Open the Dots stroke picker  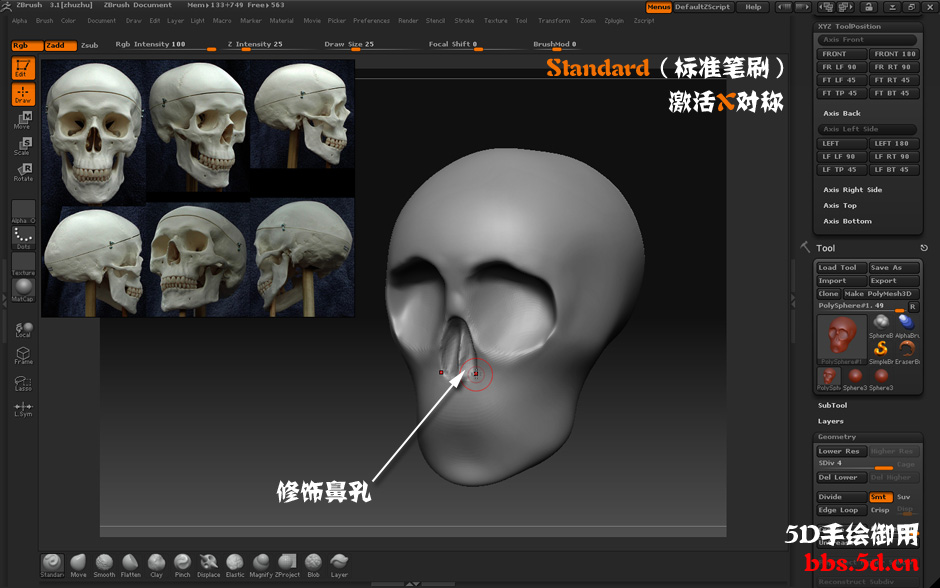click(23, 238)
